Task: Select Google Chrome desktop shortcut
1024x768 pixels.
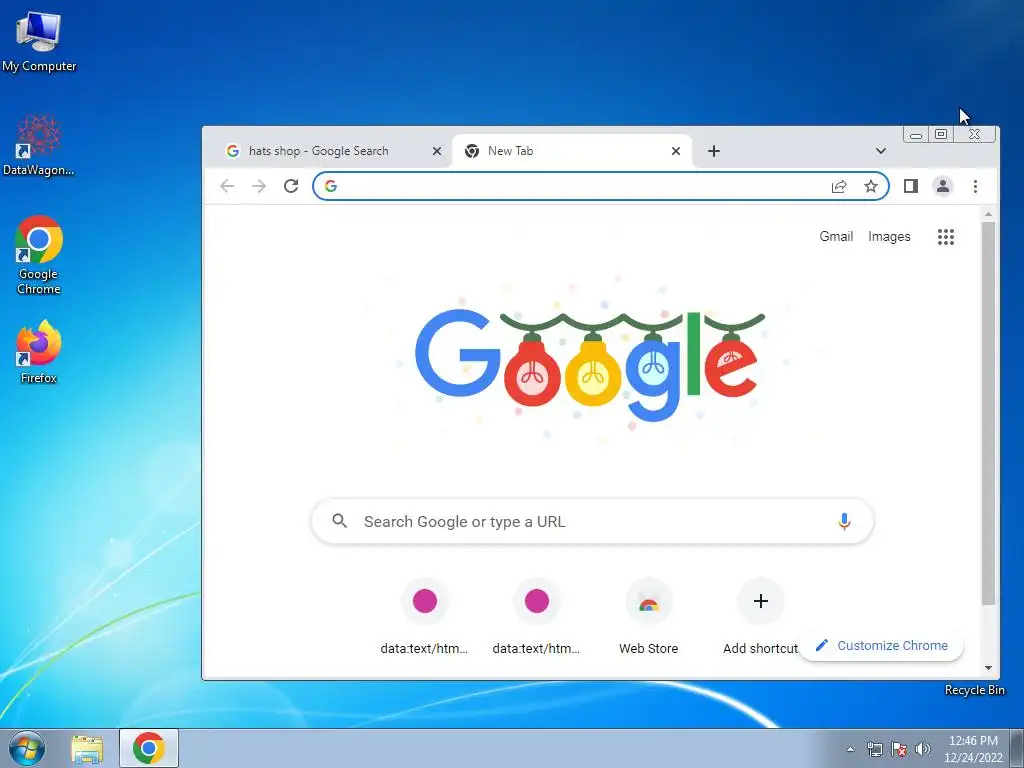Action: [x=39, y=255]
